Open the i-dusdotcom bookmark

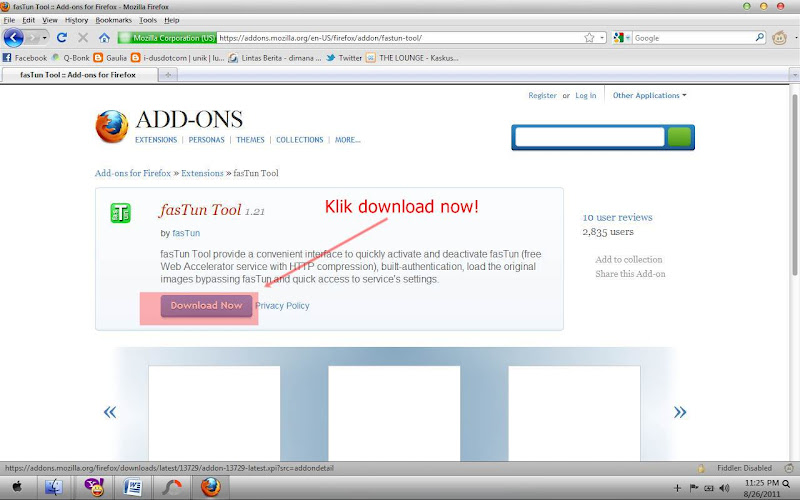178,58
